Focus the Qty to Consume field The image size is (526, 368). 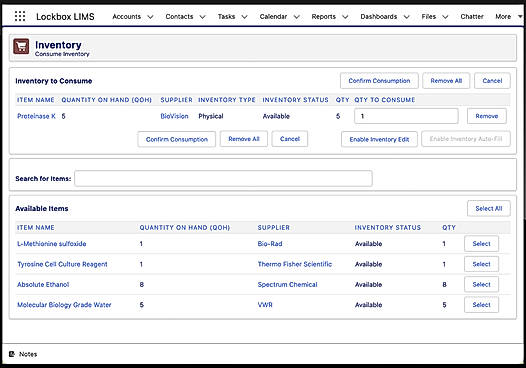(406, 116)
